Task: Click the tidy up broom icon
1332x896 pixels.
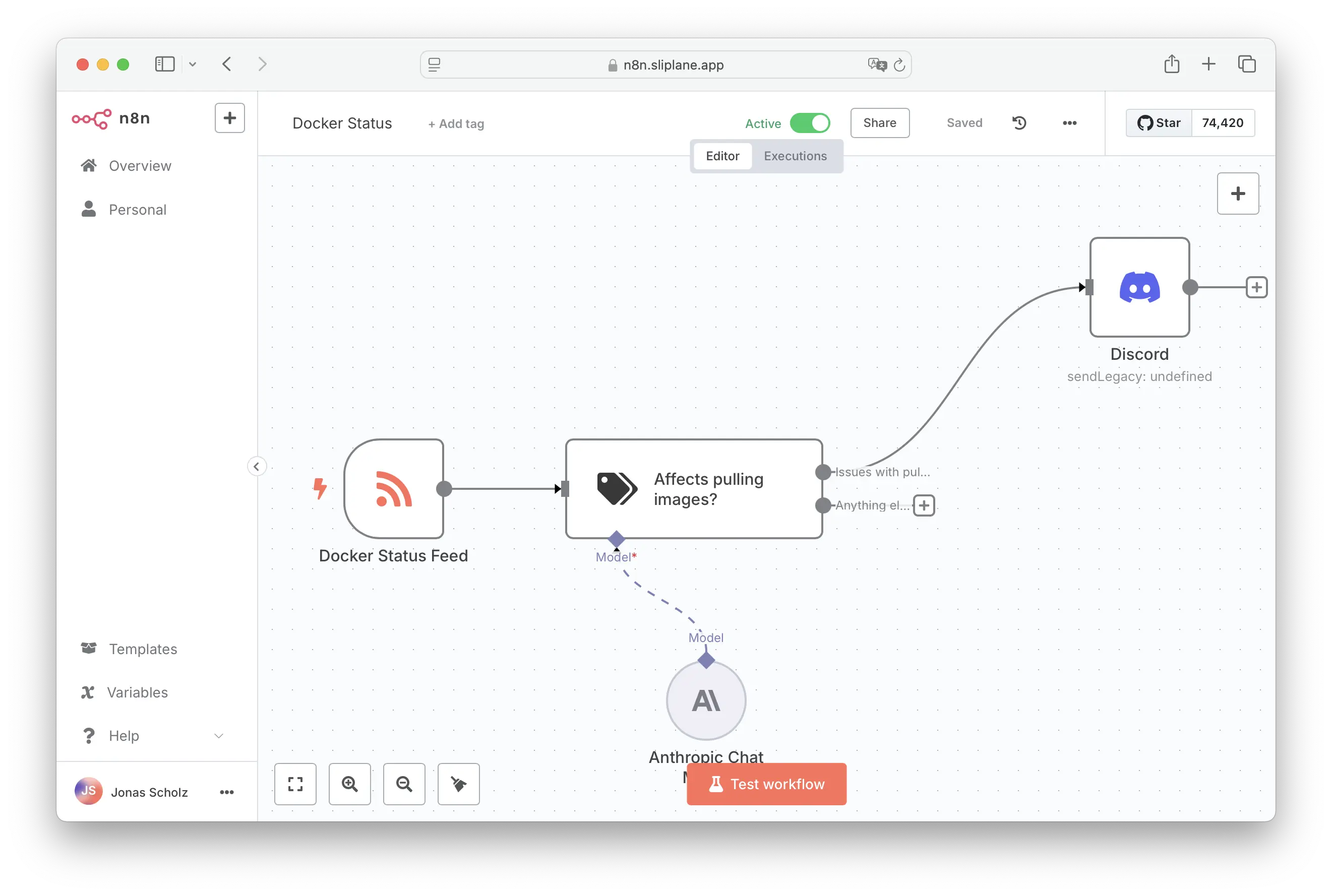Action: point(458,784)
